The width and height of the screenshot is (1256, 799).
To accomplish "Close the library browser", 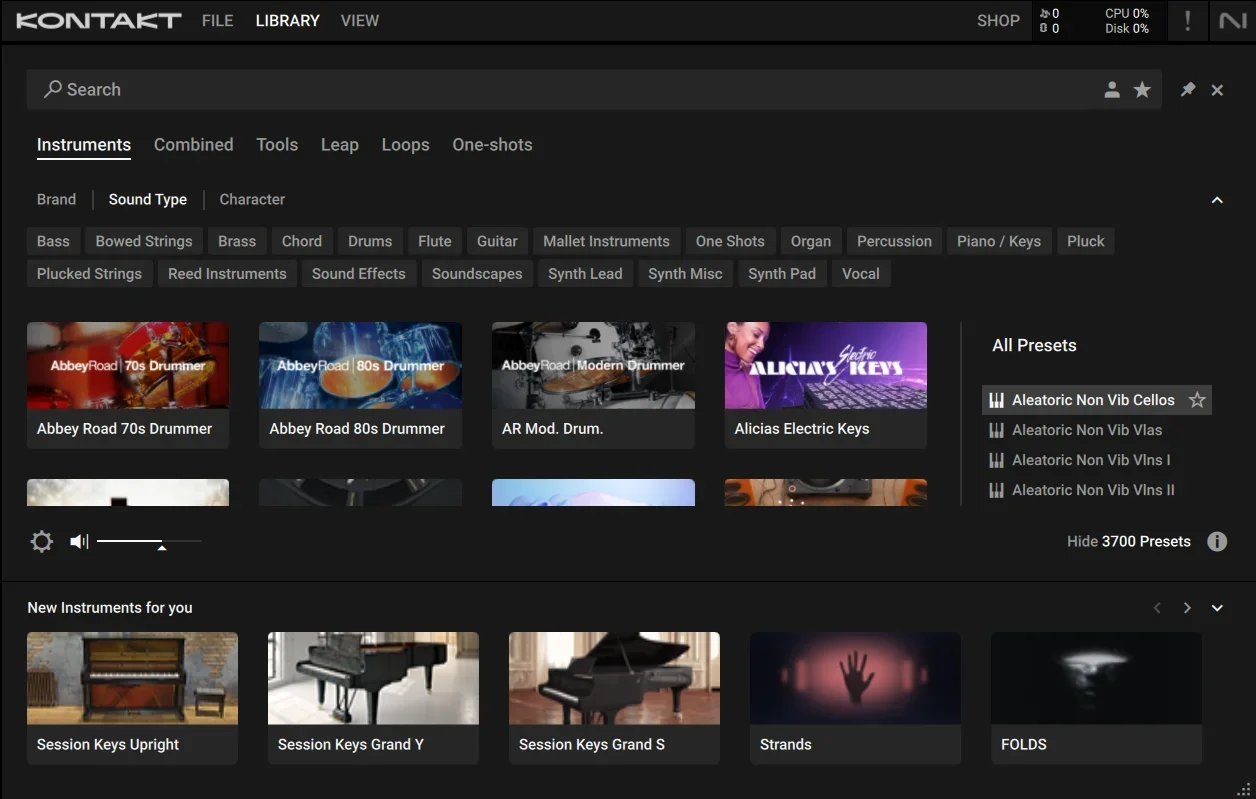I will click(x=1217, y=90).
